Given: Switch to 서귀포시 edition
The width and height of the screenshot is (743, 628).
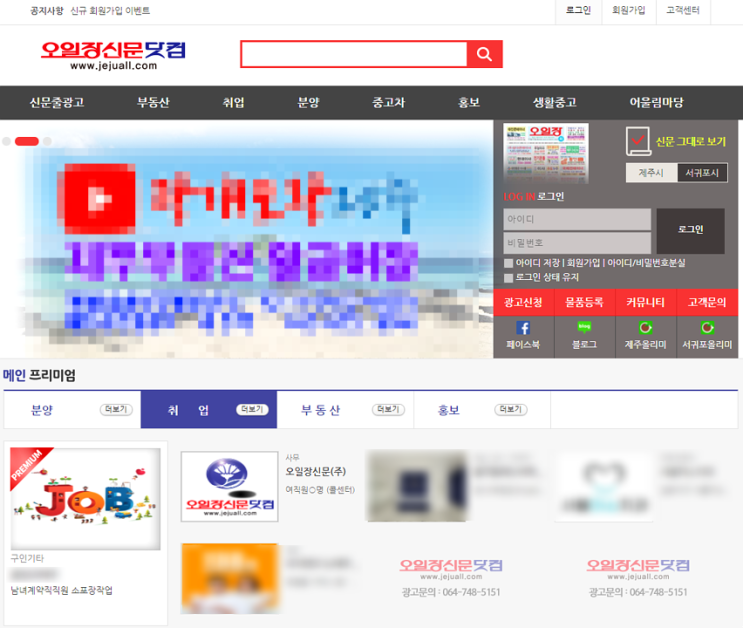Looking at the screenshot, I should 702,173.
